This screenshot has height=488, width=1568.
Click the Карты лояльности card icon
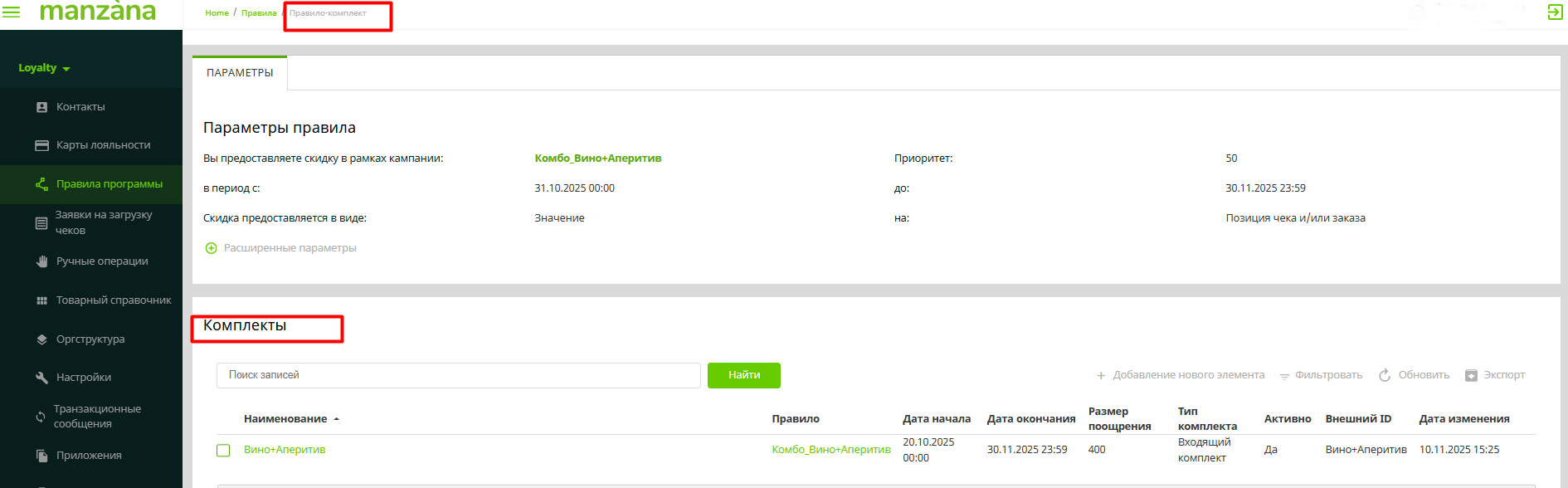(42, 145)
